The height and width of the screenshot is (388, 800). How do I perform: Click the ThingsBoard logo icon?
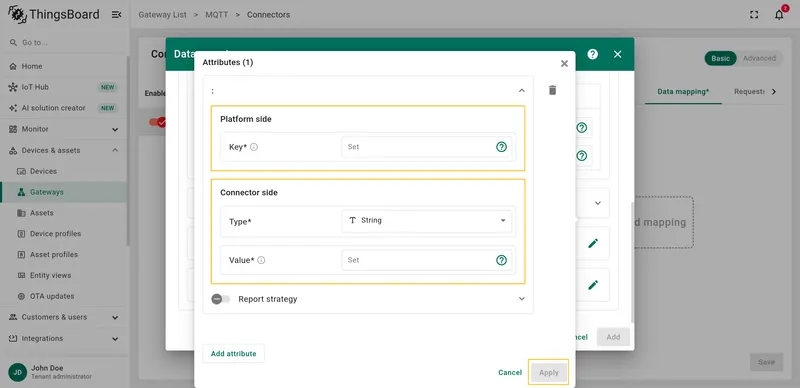click(x=17, y=15)
